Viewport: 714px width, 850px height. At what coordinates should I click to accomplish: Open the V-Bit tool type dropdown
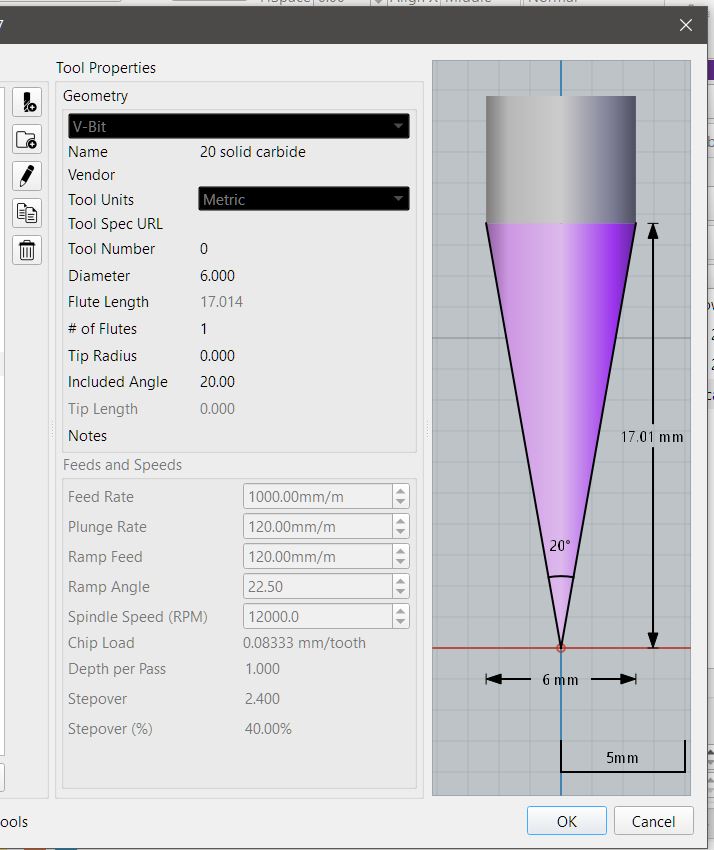238,126
